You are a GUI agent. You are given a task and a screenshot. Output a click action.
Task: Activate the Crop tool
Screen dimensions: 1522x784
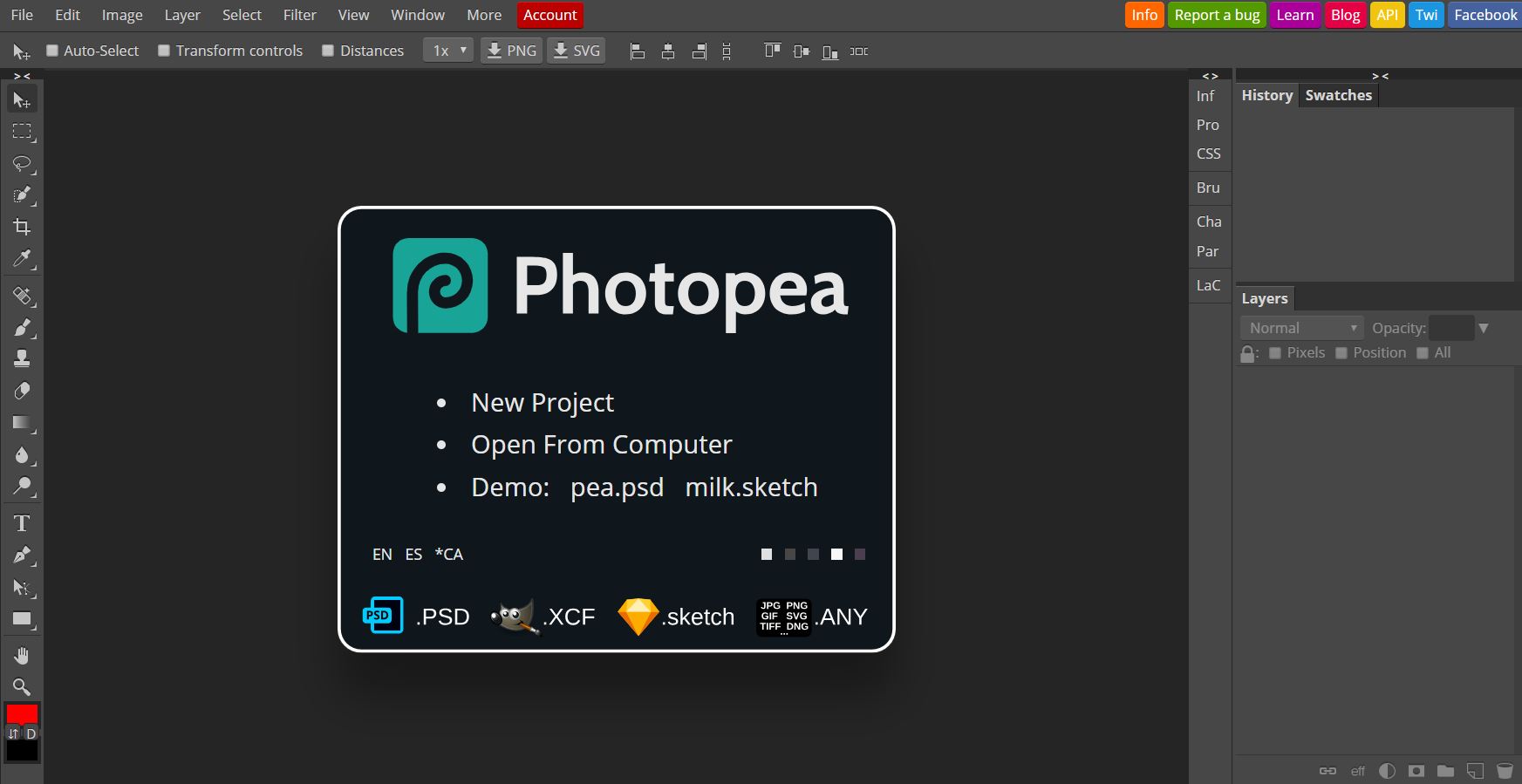coord(22,227)
